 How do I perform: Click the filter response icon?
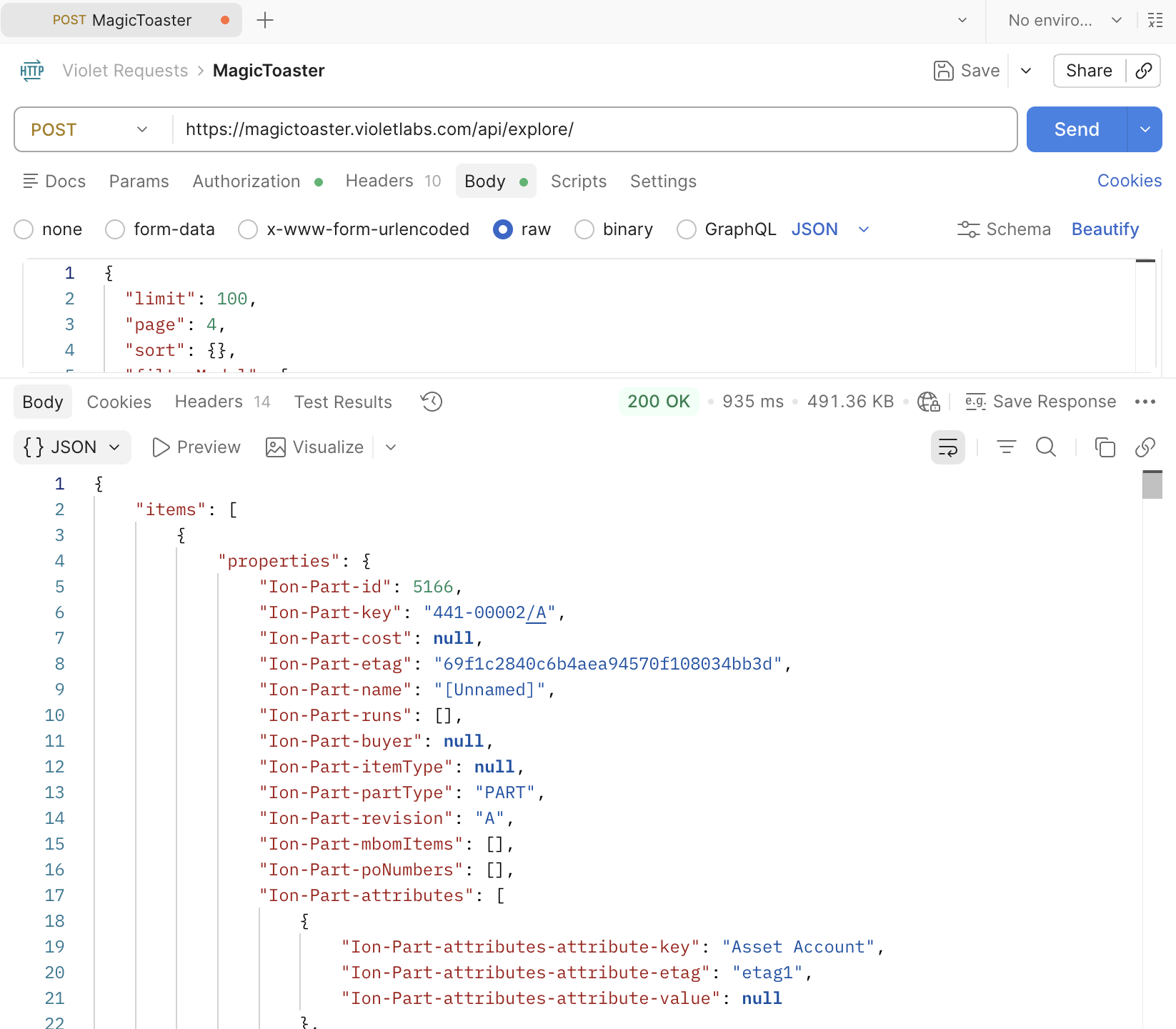pyautogui.click(x=1006, y=447)
